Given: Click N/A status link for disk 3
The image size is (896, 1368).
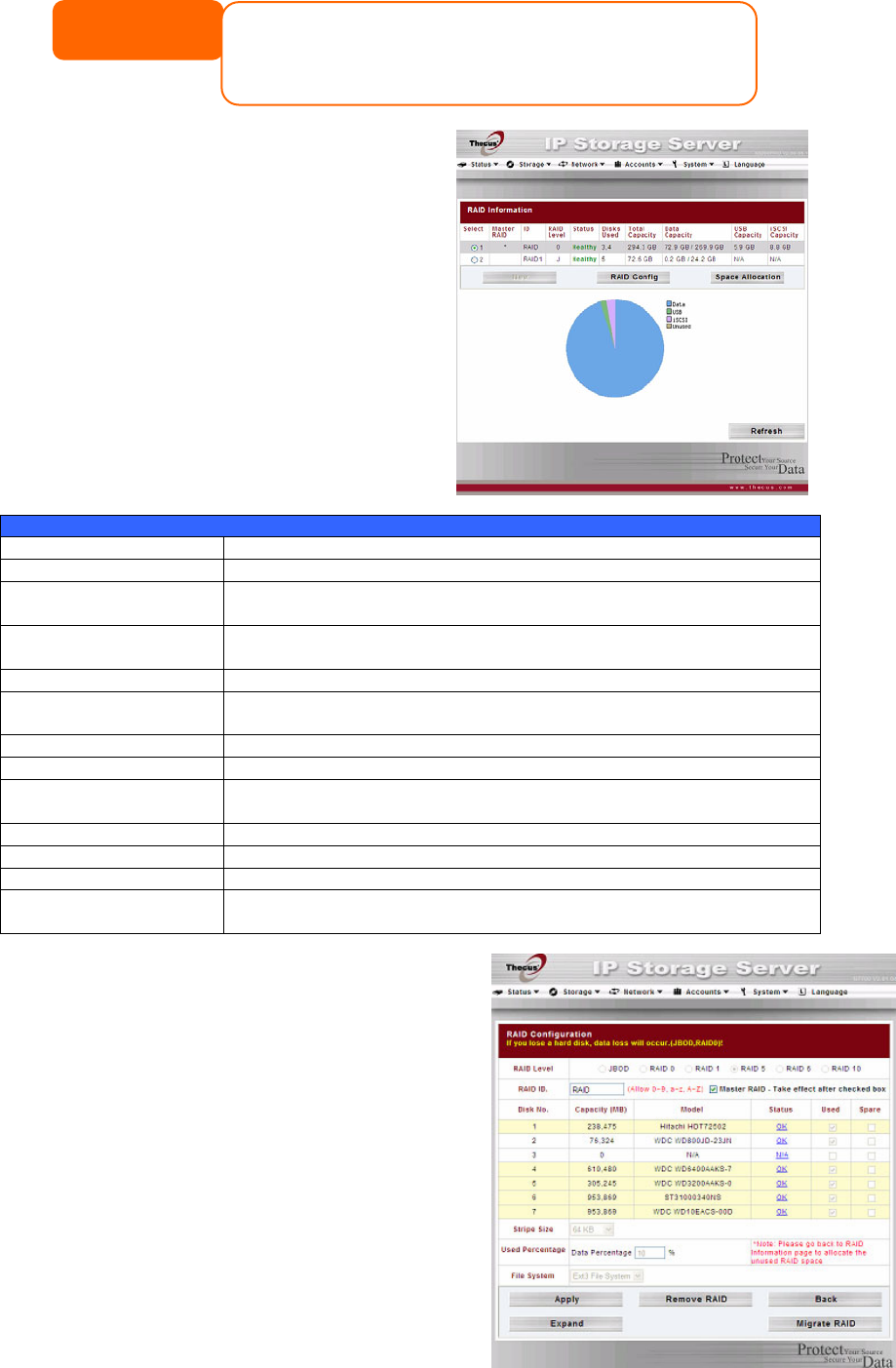Looking at the screenshot, I should (781, 1154).
